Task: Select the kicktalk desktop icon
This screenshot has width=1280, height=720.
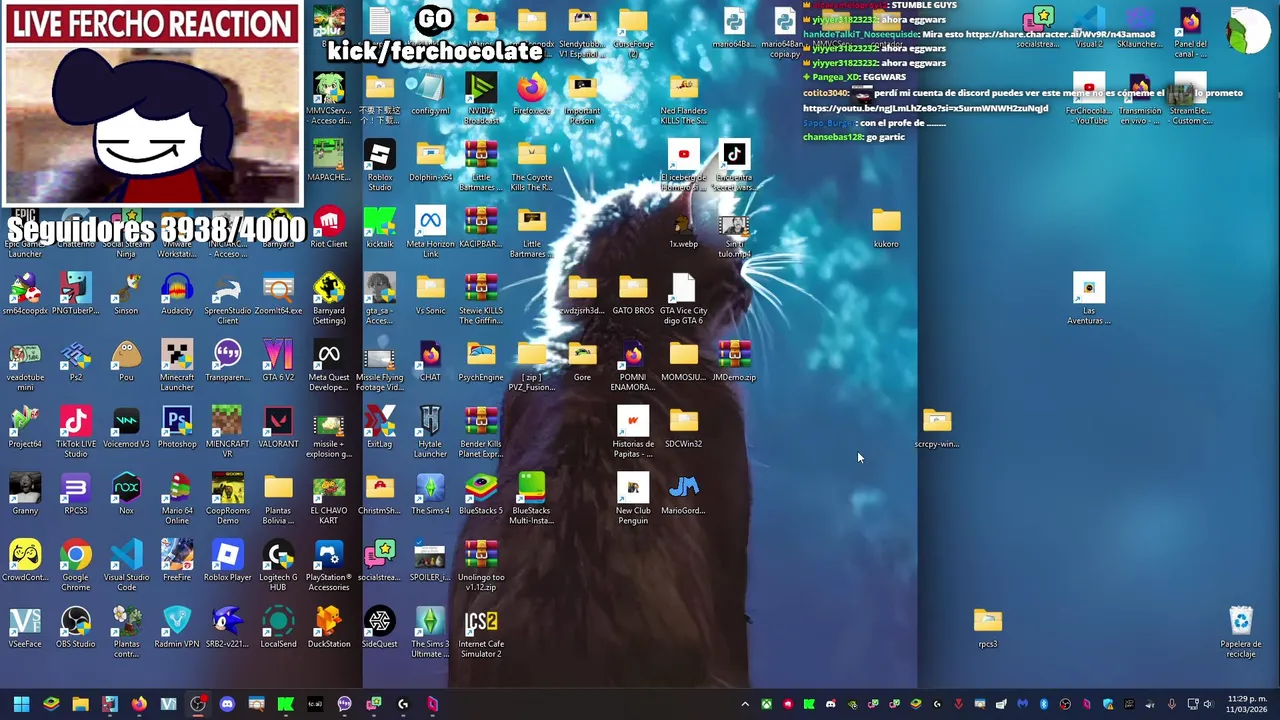Action: (x=379, y=227)
